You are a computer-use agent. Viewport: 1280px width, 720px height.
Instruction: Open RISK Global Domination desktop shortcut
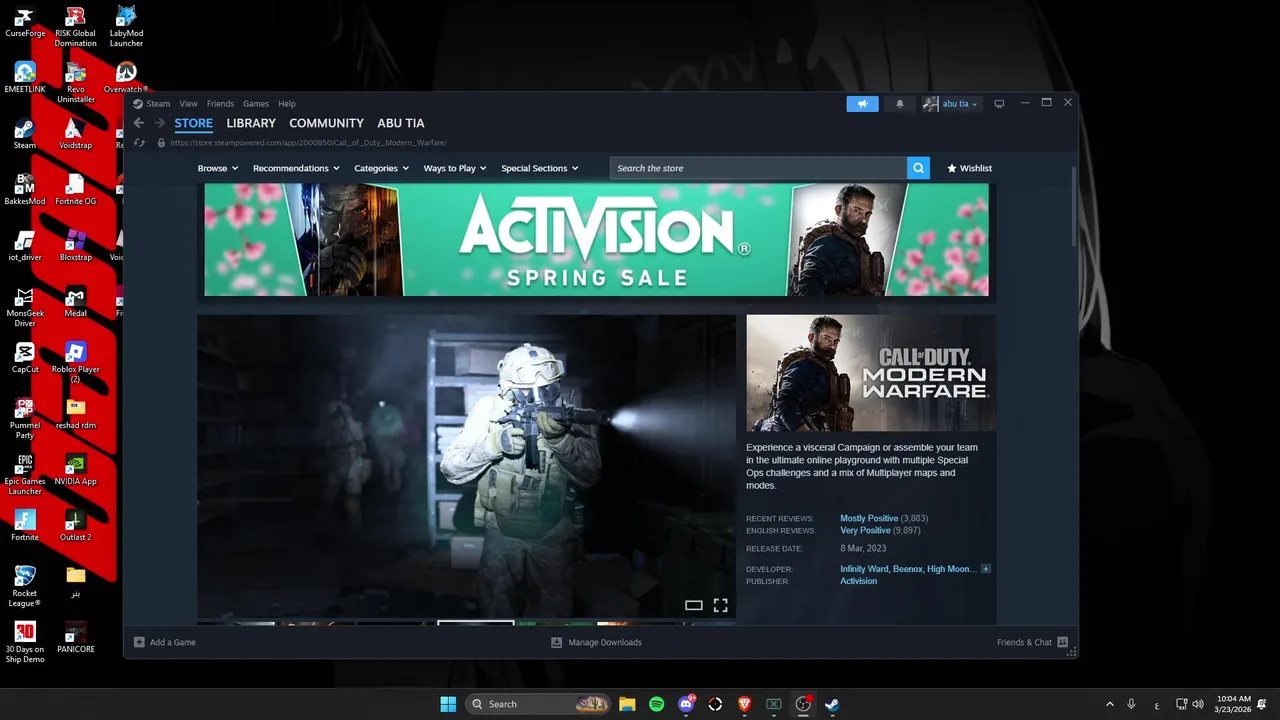pos(75,26)
